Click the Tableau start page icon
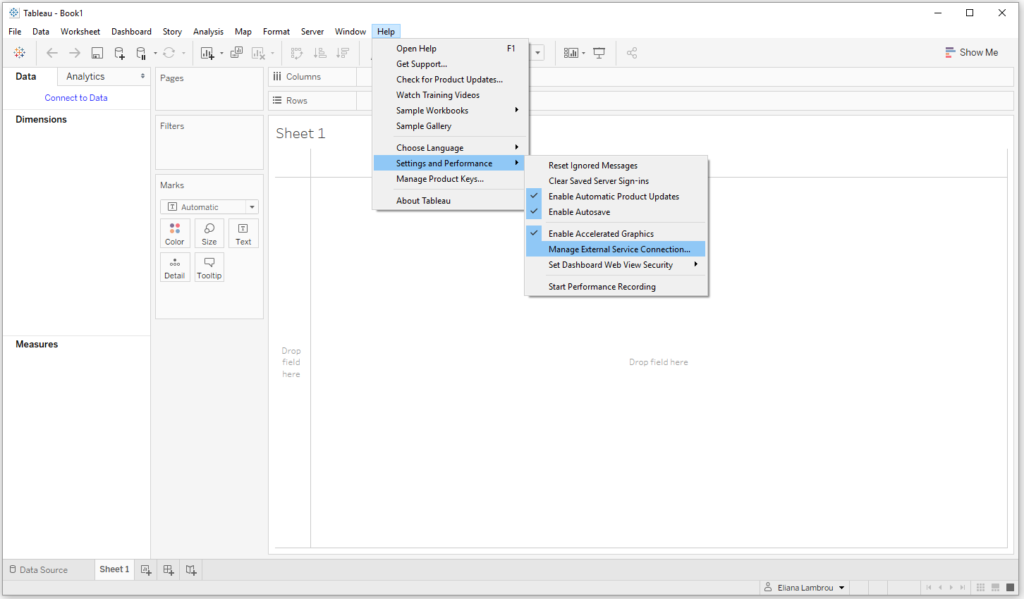Image resolution: width=1024 pixels, height=599 pixels. coord(19,52)
